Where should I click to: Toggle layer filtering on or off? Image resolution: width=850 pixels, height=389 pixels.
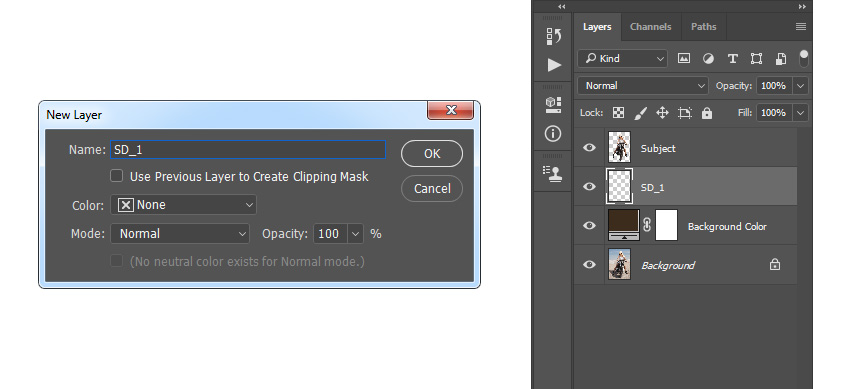[x=804, y=59]
